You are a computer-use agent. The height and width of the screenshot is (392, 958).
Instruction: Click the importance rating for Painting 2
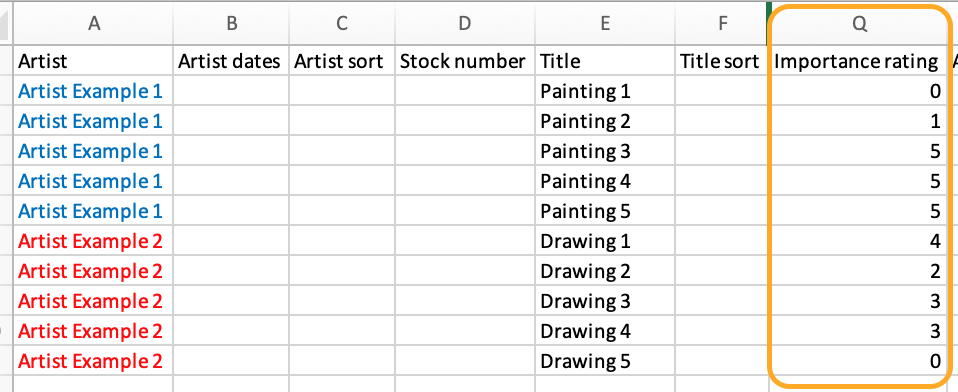tap(858, 121)
